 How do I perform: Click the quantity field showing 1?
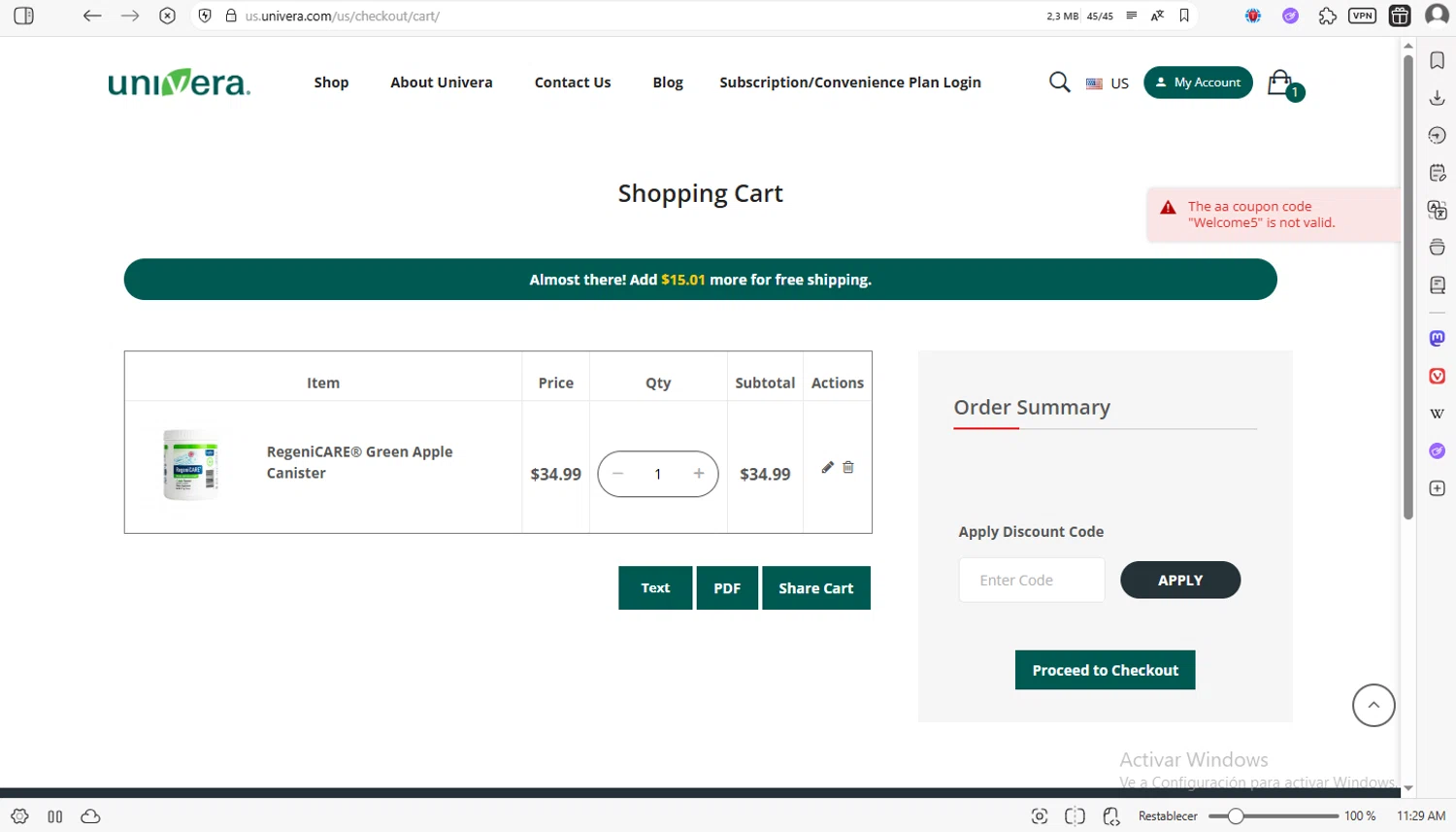(x=658, y=474)
